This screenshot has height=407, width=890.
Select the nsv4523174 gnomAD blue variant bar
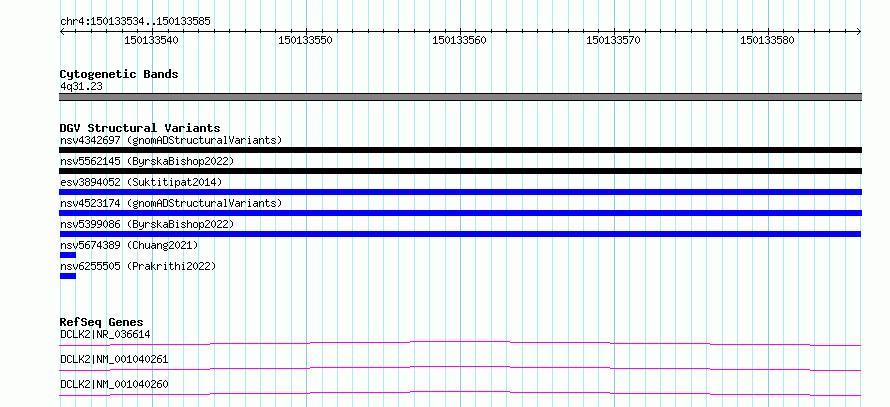[460, 213]
